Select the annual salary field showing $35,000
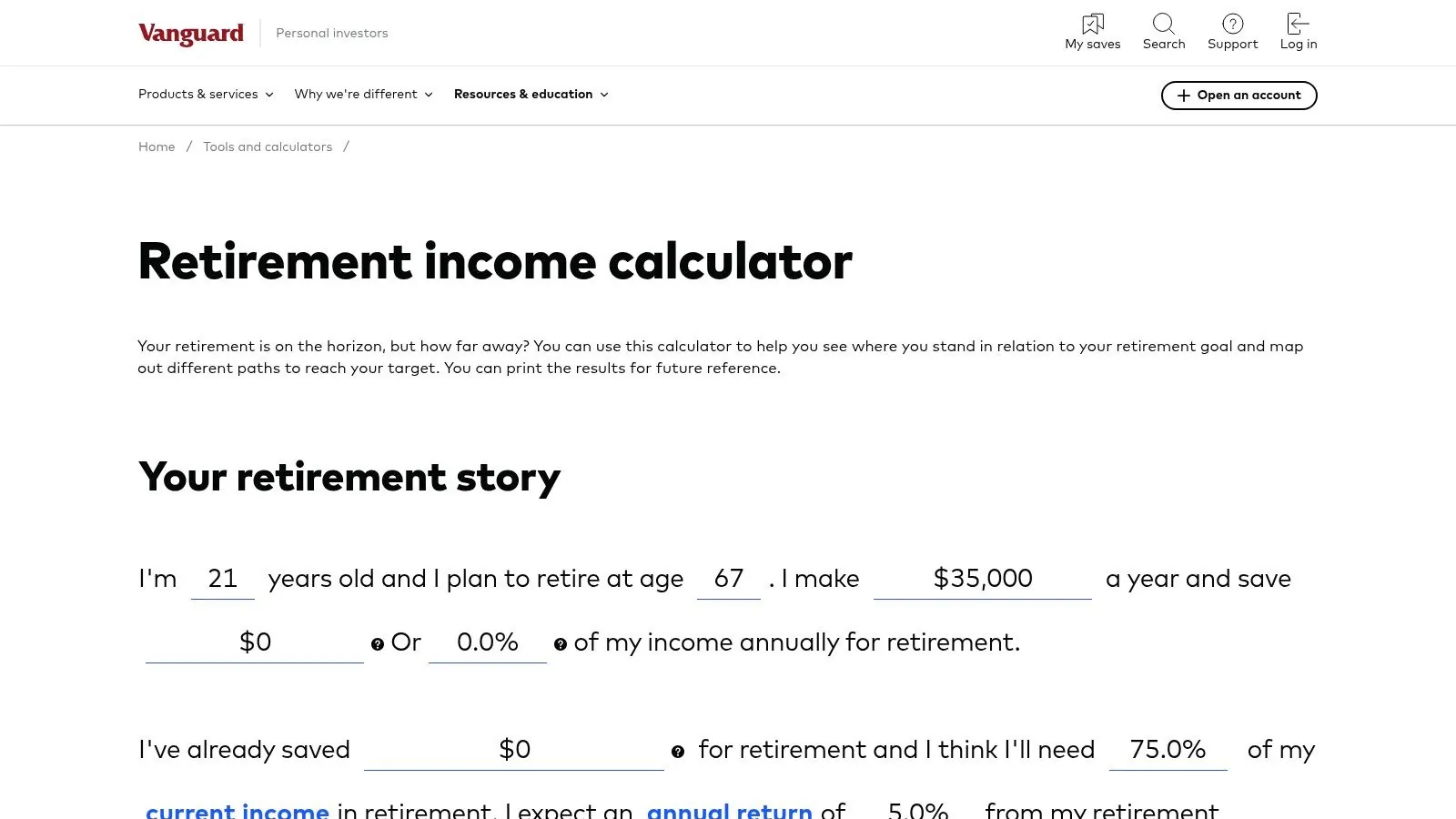The width and height of the screenshot is (1456, 819). pos(983,579)
